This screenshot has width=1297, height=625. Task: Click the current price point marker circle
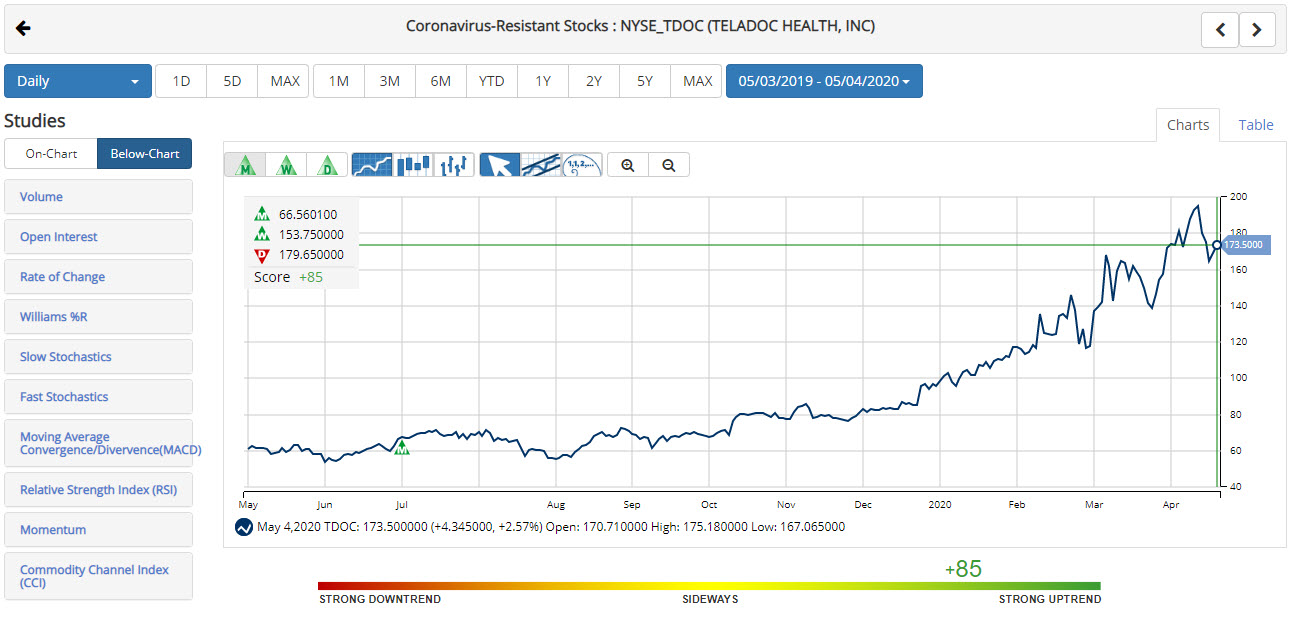tap(1217, 245)
